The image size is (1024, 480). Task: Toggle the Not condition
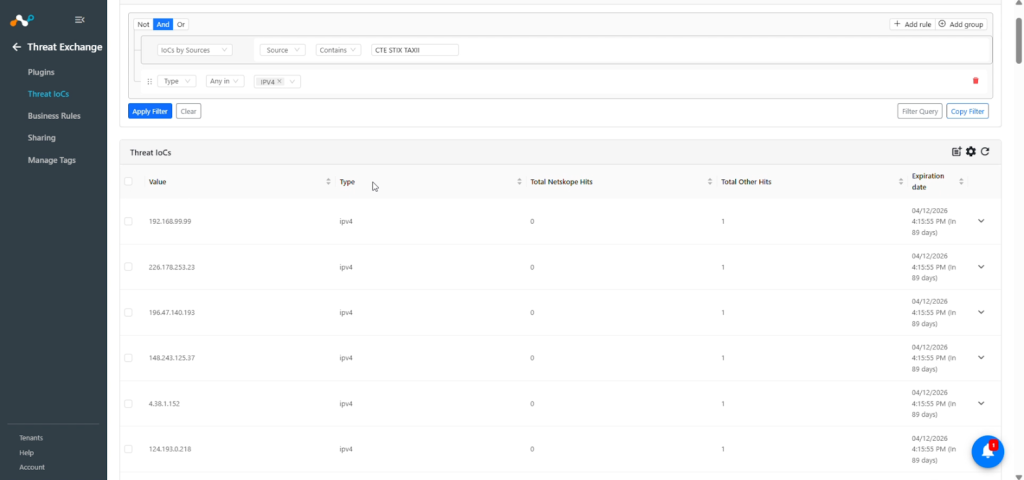[143, 24]
